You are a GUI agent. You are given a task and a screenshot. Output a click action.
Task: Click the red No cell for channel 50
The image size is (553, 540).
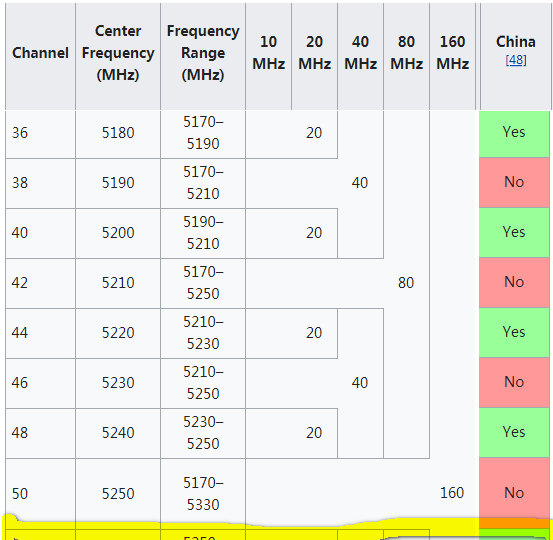click(514, 492)
